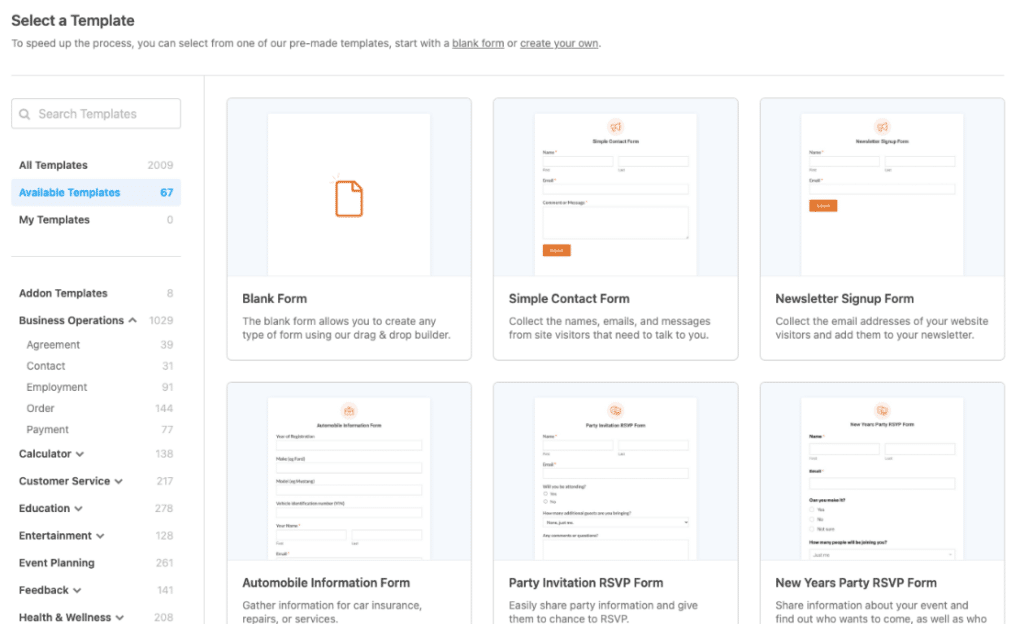Expand the Calculator category
The height and width of the screenshot is (624, 1024).
[79, 454]
